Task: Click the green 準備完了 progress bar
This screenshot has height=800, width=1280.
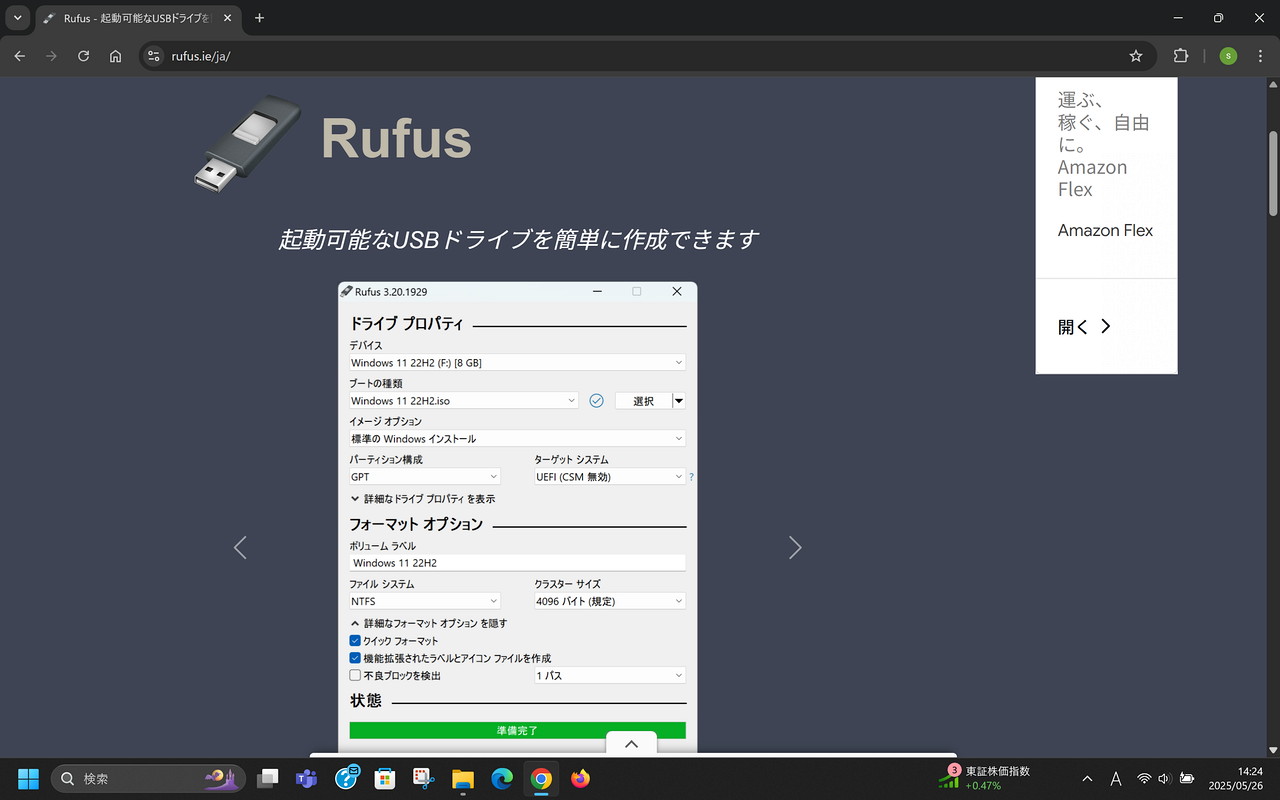Action: (x=517, y=730)
